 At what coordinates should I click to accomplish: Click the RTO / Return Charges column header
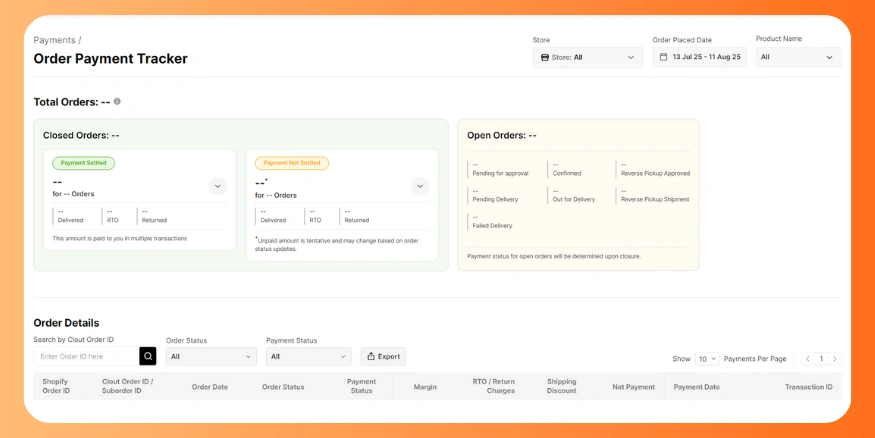pyautogui.click(x=494, y=386)
